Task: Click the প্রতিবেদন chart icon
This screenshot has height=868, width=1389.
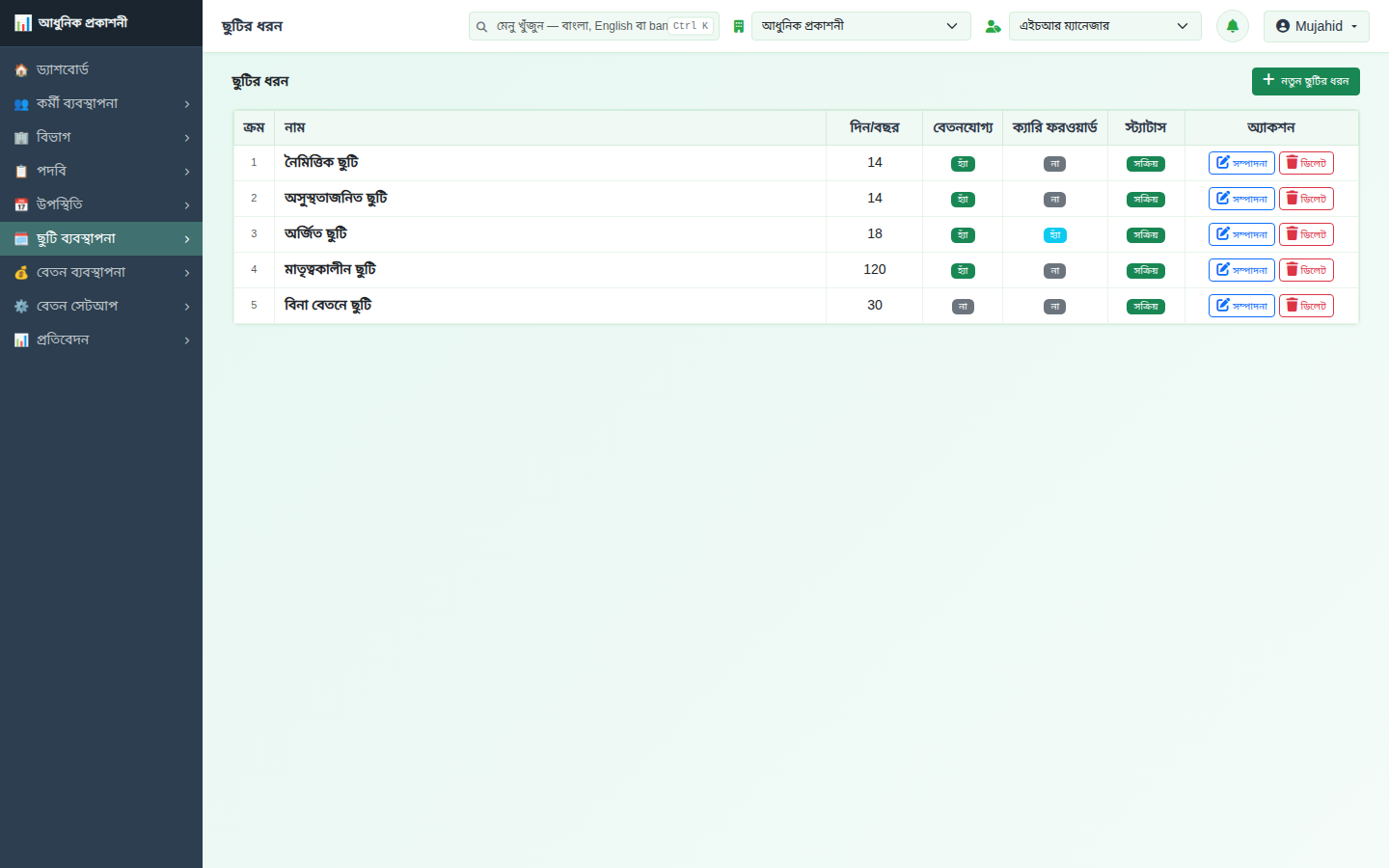Action: [x=21, y=340]
